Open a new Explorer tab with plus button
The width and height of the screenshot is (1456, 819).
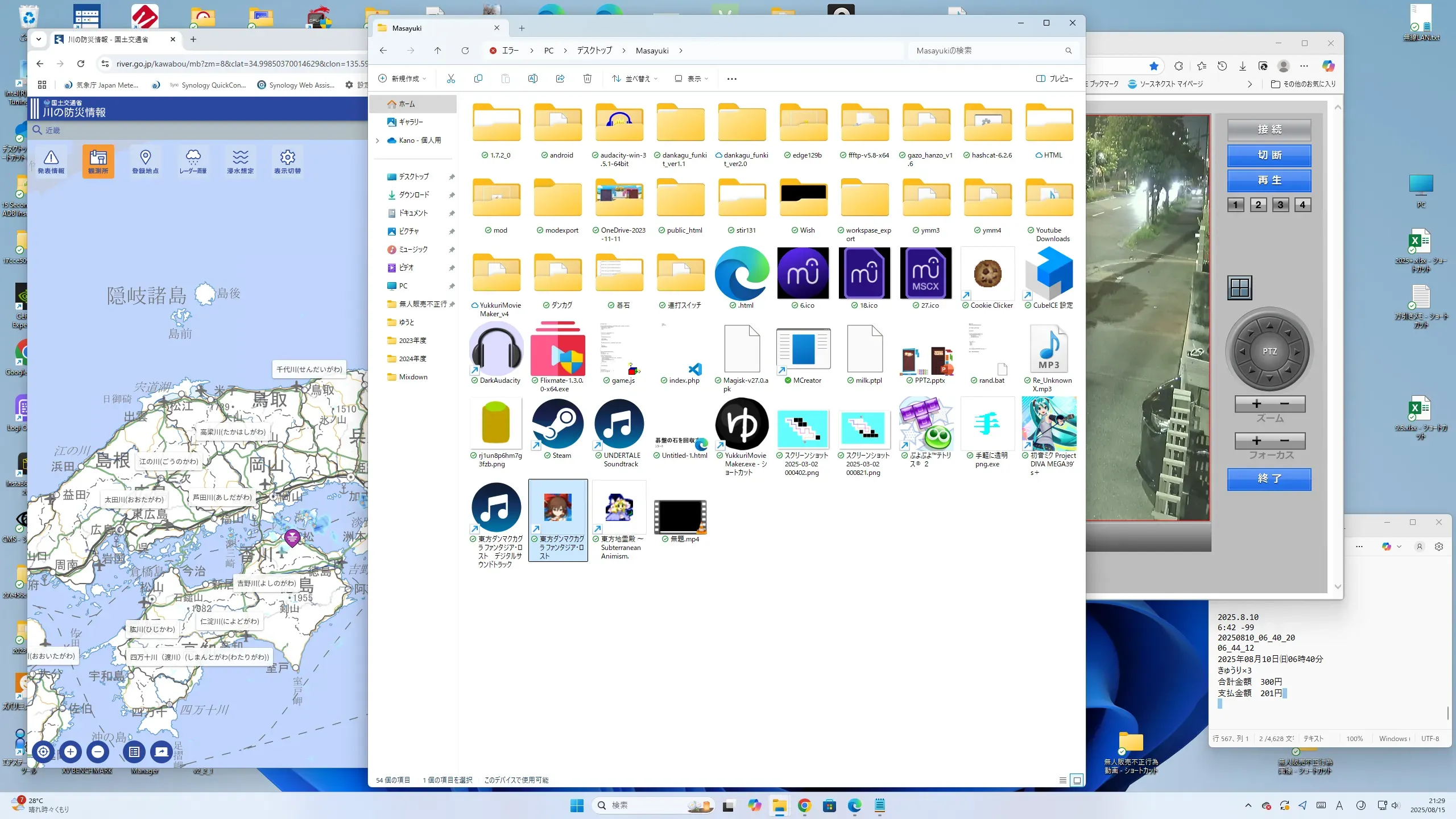click(x=522, y=28)
